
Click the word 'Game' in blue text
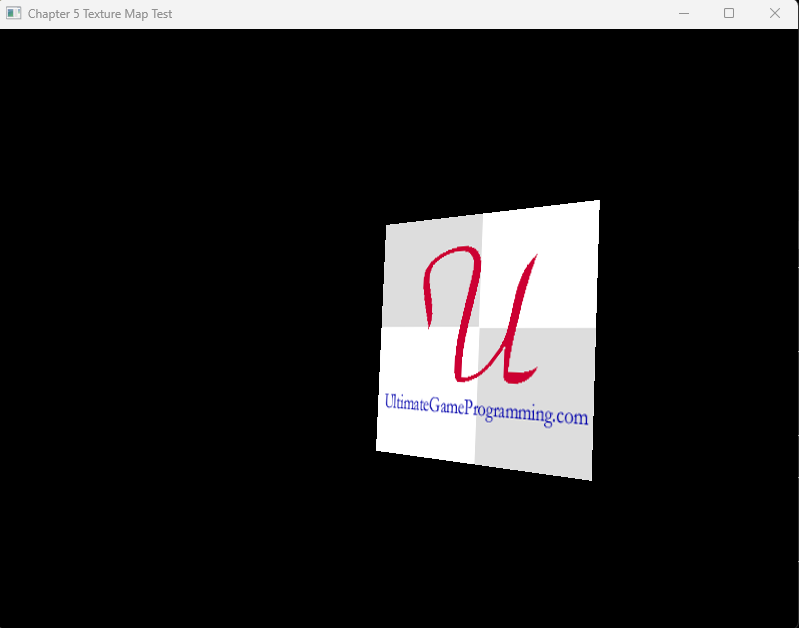[448, 404]
